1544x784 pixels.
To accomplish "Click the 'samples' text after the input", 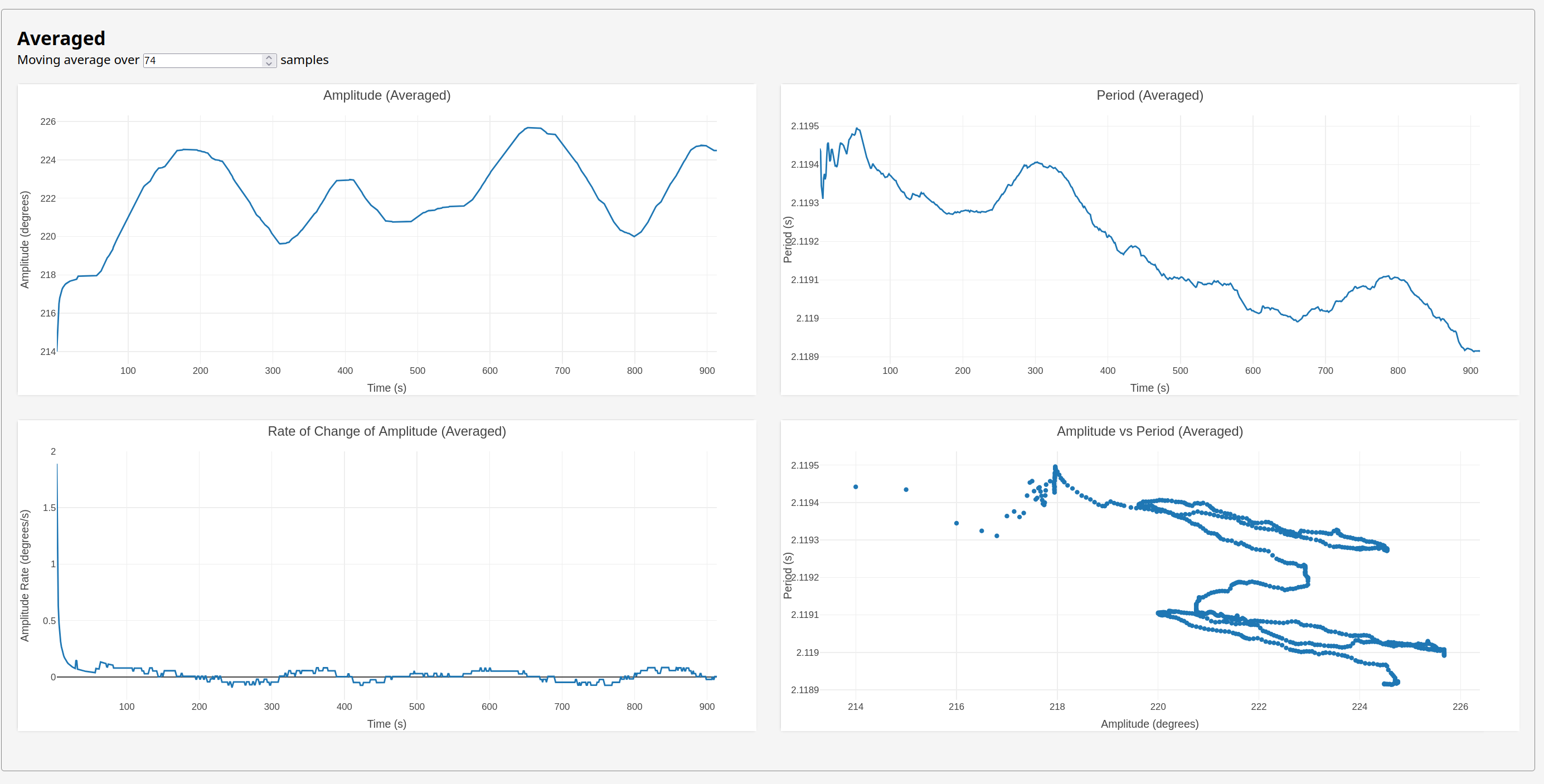I will point(304,60).
